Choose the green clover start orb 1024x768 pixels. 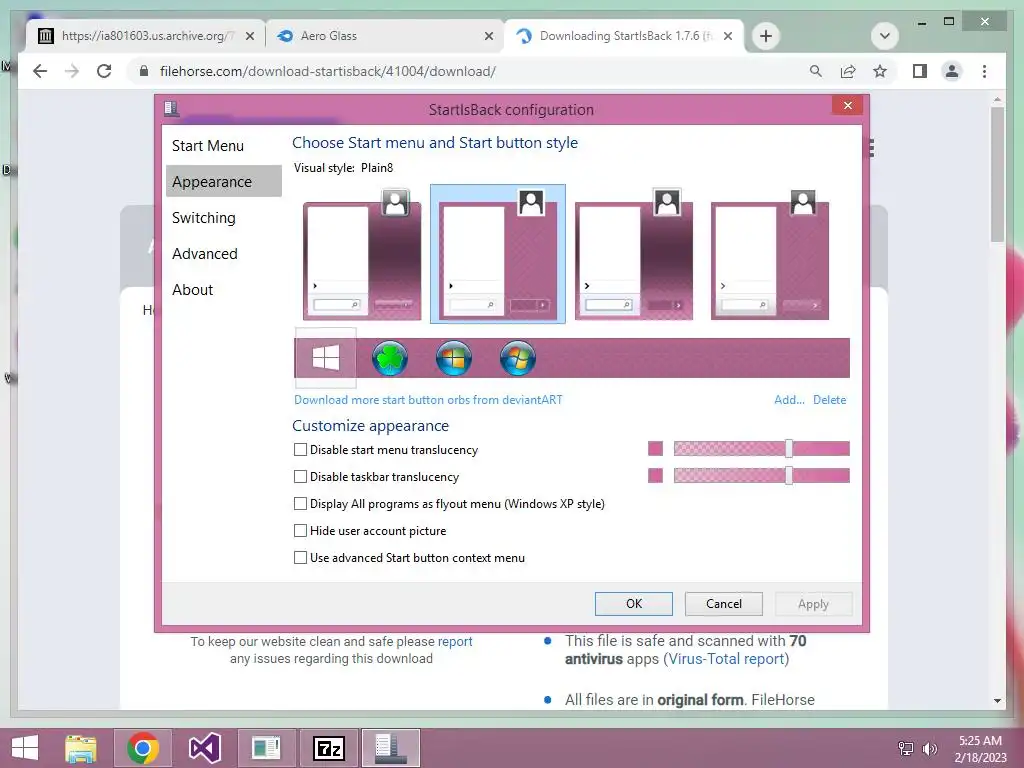[x=390, y=359]
